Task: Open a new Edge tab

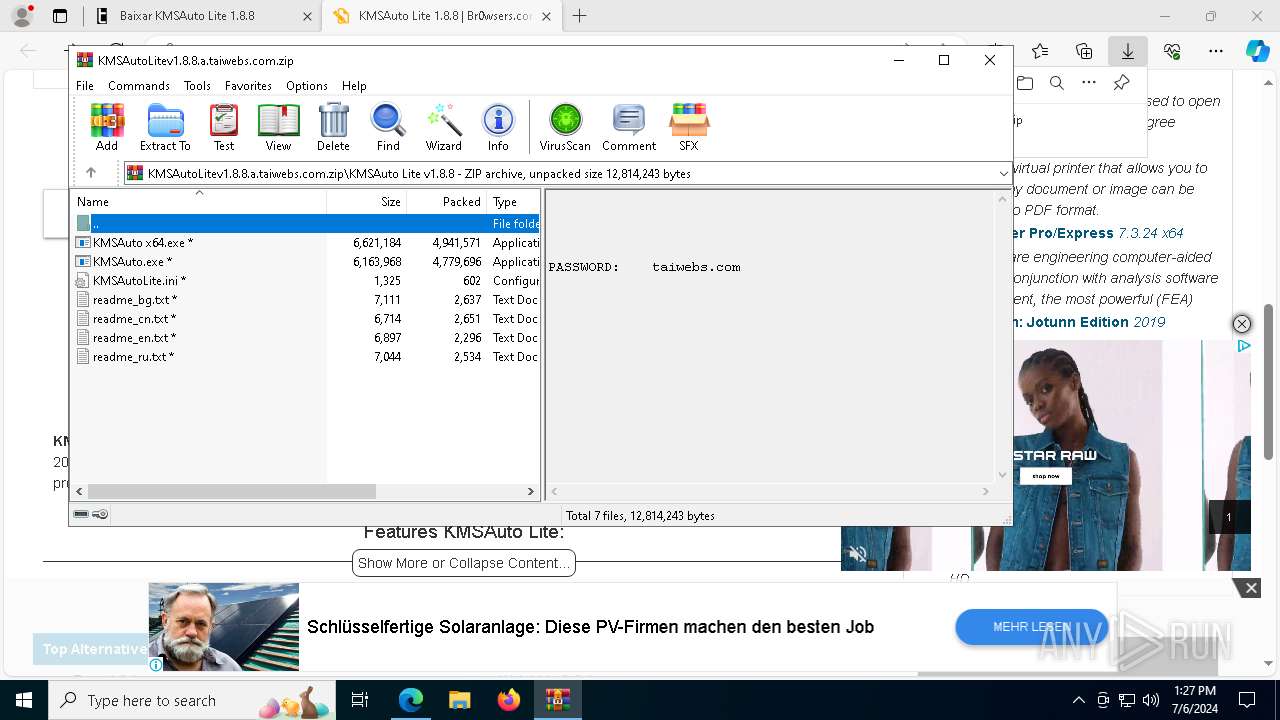Action: coord(580,16)
